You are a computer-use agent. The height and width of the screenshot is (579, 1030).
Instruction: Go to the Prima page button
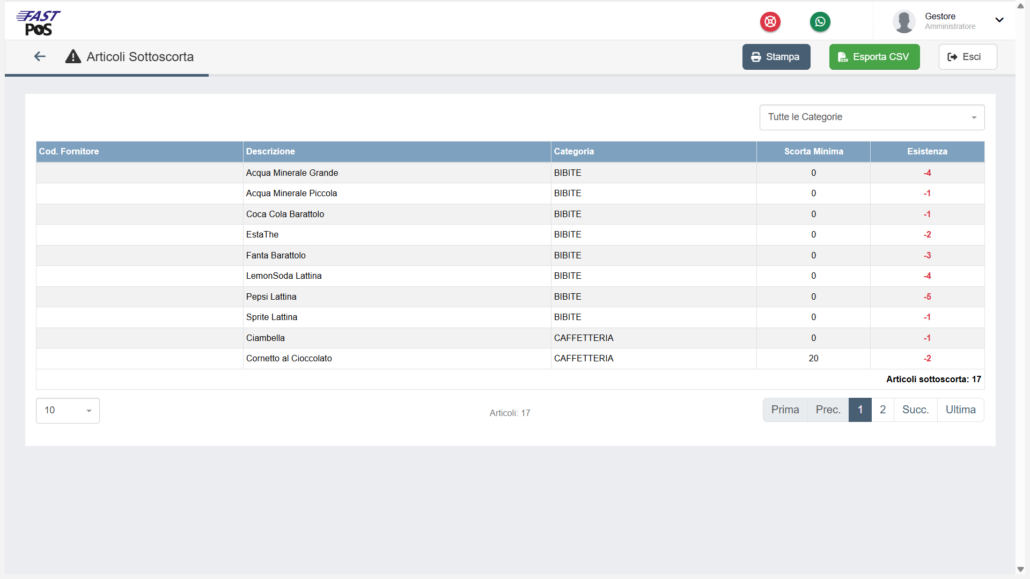pyautogui.click(x=784, y=409)
